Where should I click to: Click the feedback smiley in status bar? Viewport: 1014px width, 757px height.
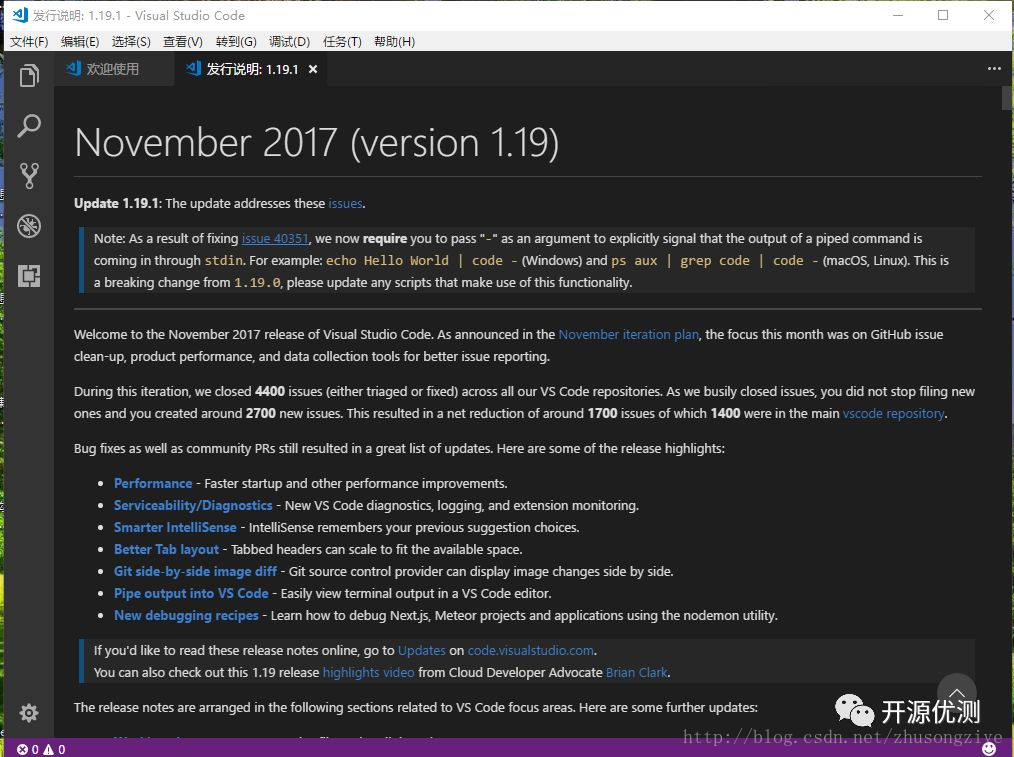989,749
